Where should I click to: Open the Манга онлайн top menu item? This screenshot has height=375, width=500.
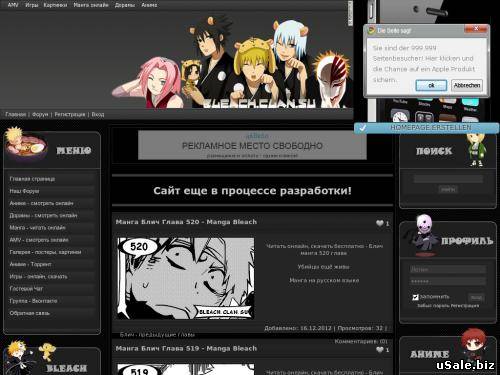(91, 5)
